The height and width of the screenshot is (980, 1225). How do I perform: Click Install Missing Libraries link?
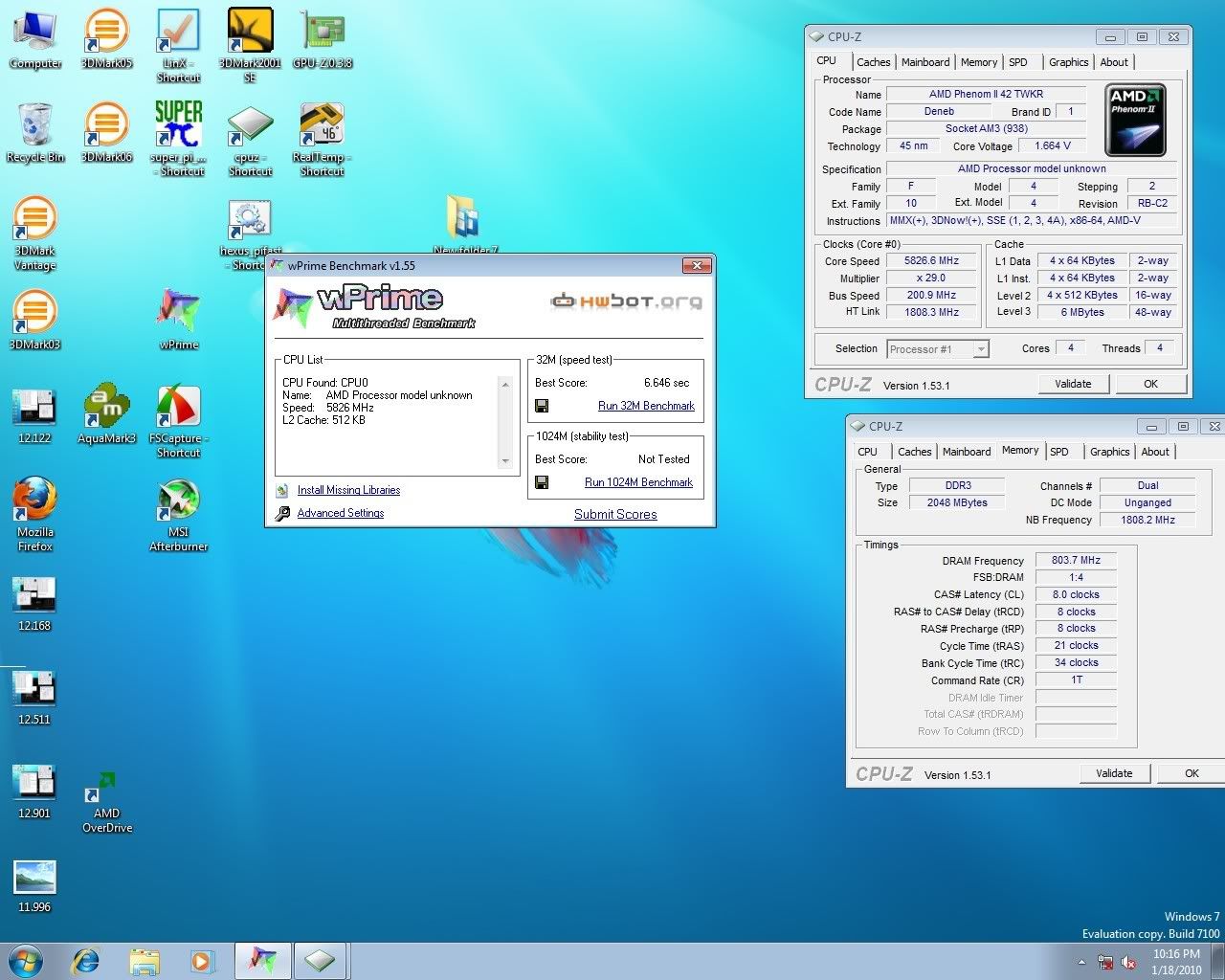tap(348, 490)
